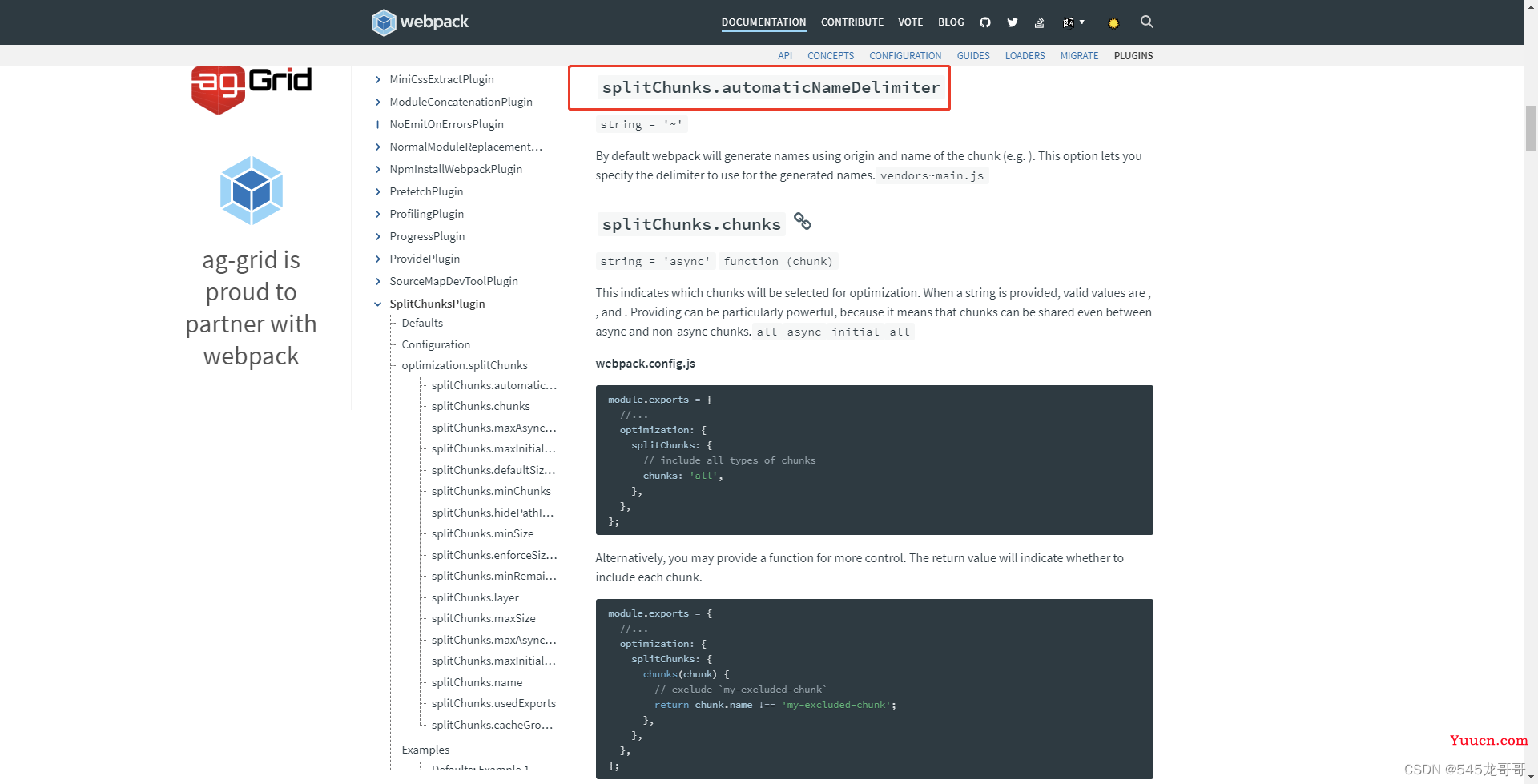Open the VOTE menu item
The width and height of the screenshot is (1538, 784).
click(911, 22)
